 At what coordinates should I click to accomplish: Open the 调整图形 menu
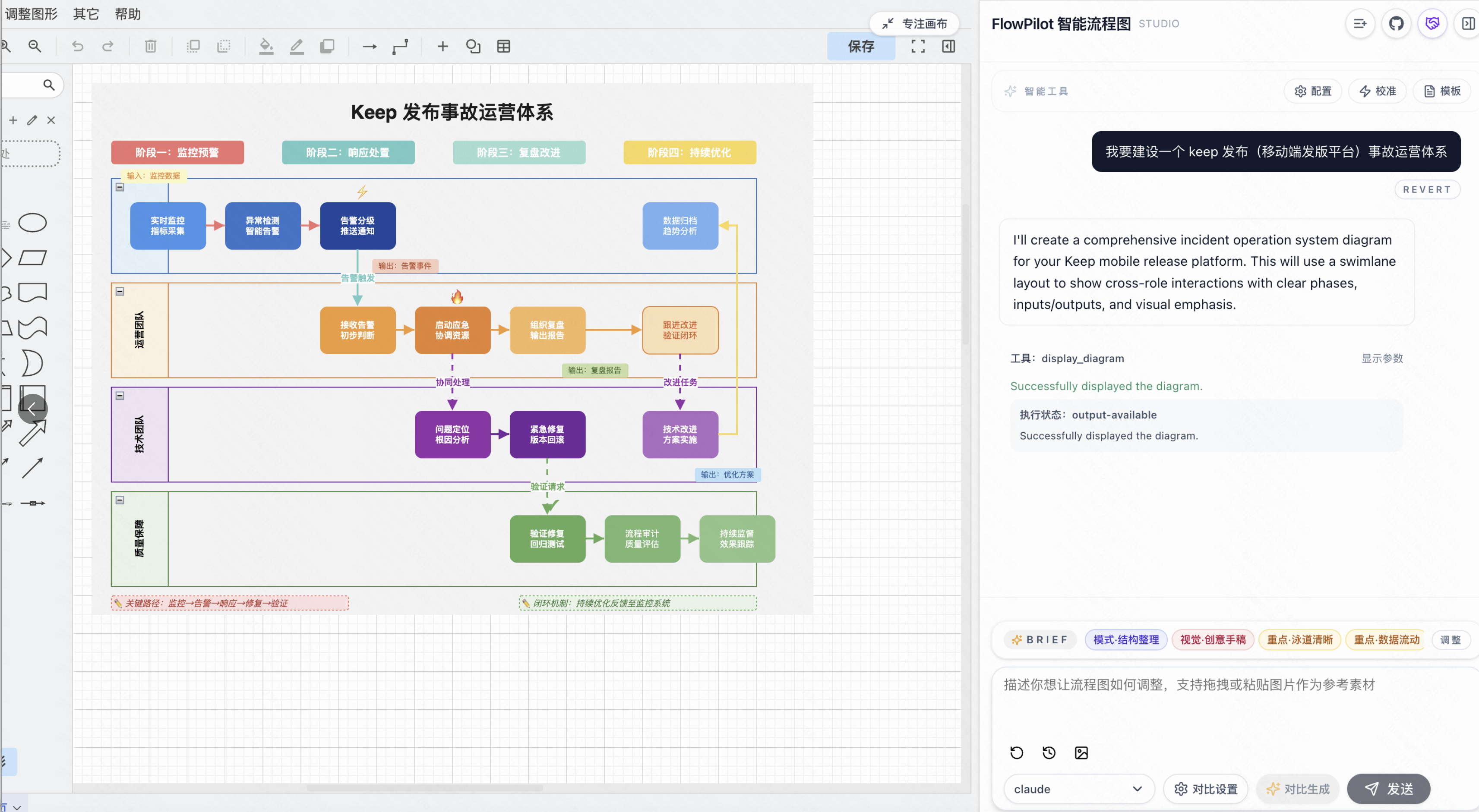[x=32, y=14]
